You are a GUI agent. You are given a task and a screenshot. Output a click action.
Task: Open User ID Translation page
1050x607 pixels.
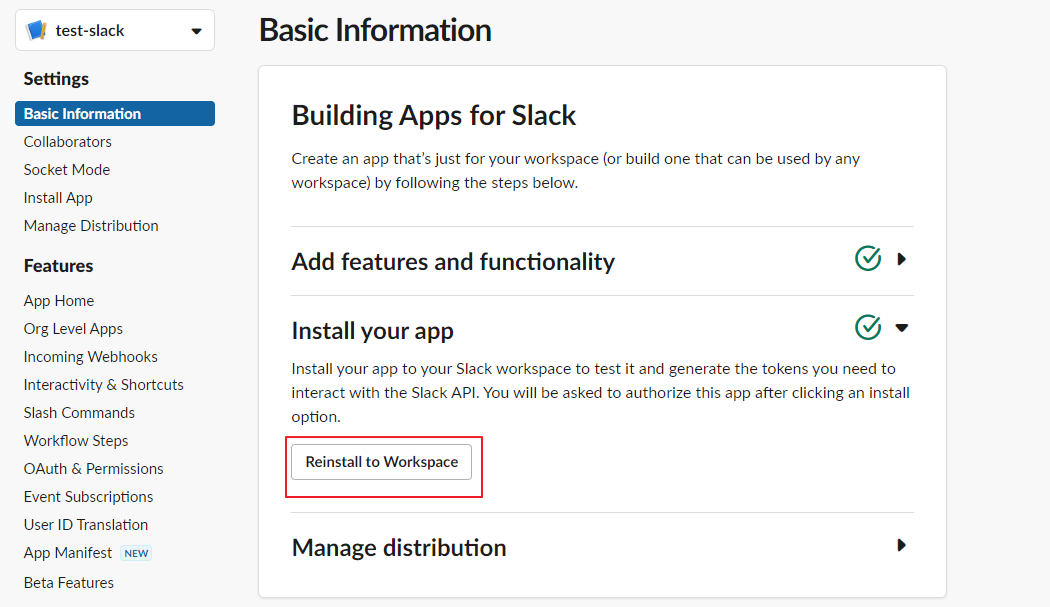click(x=86, y=525)
